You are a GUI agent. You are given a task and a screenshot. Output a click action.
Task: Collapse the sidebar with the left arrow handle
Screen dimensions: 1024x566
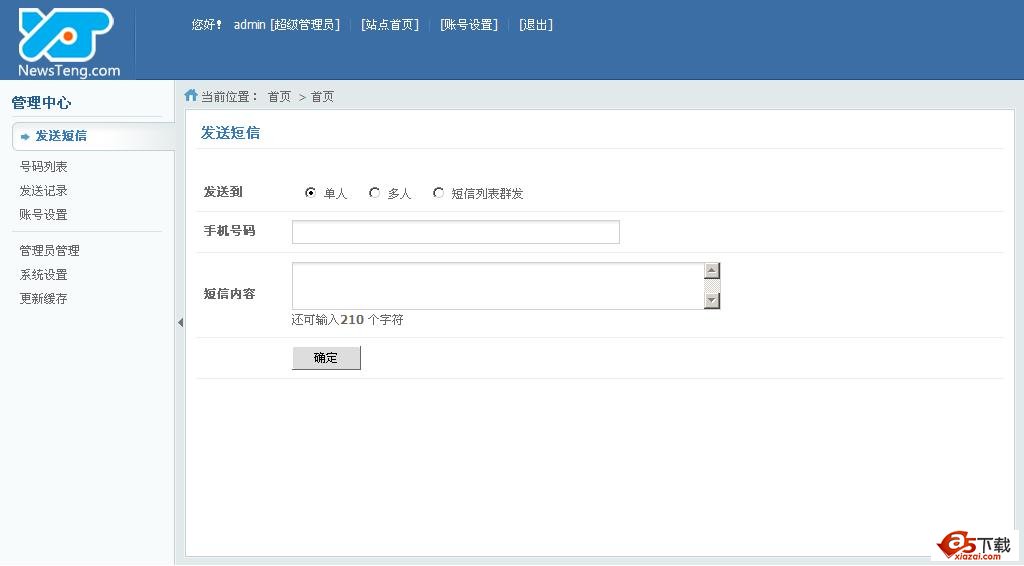tap(180, 322)
